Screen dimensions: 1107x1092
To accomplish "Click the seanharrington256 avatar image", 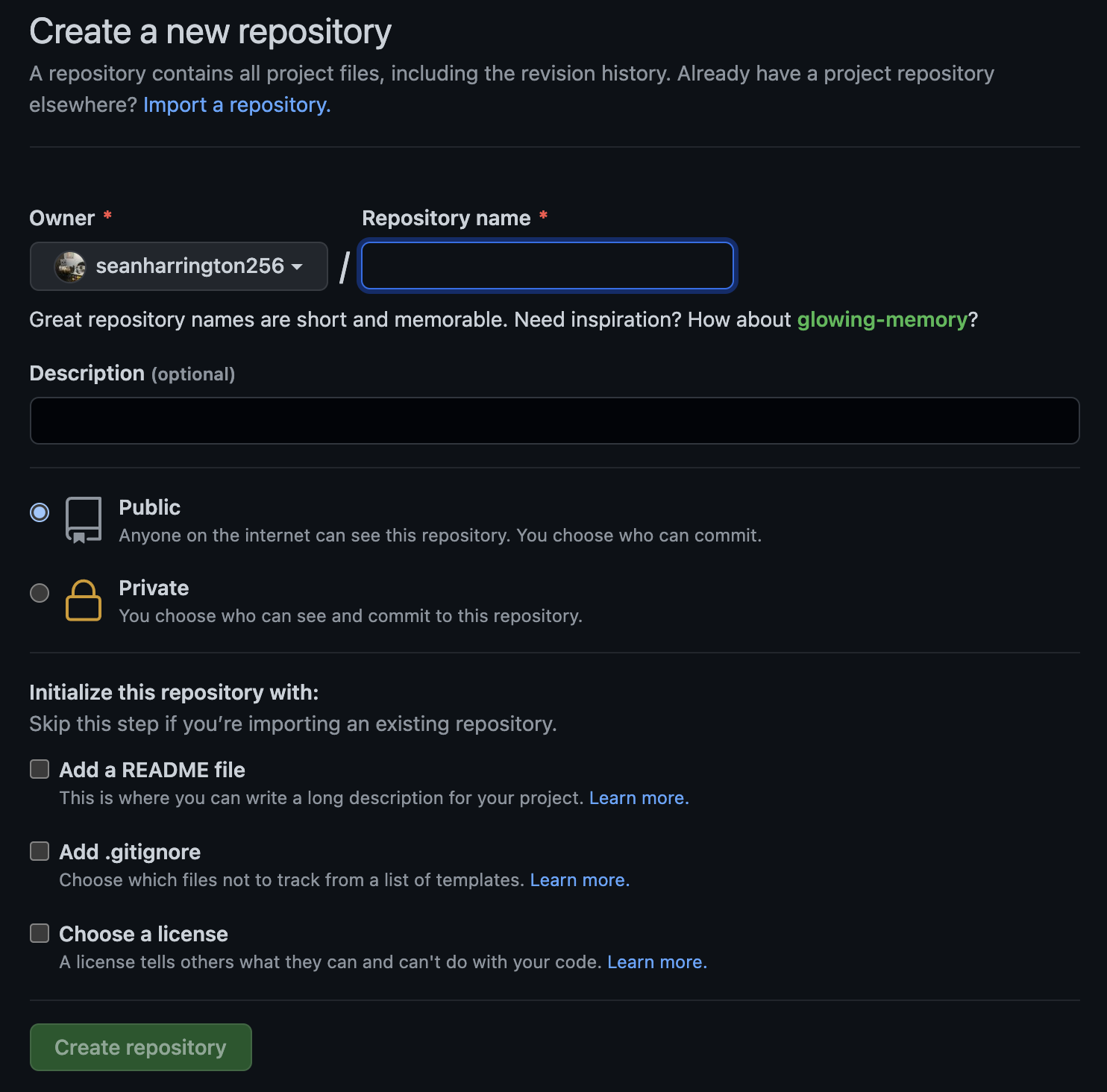I will [x=70, y=266].
